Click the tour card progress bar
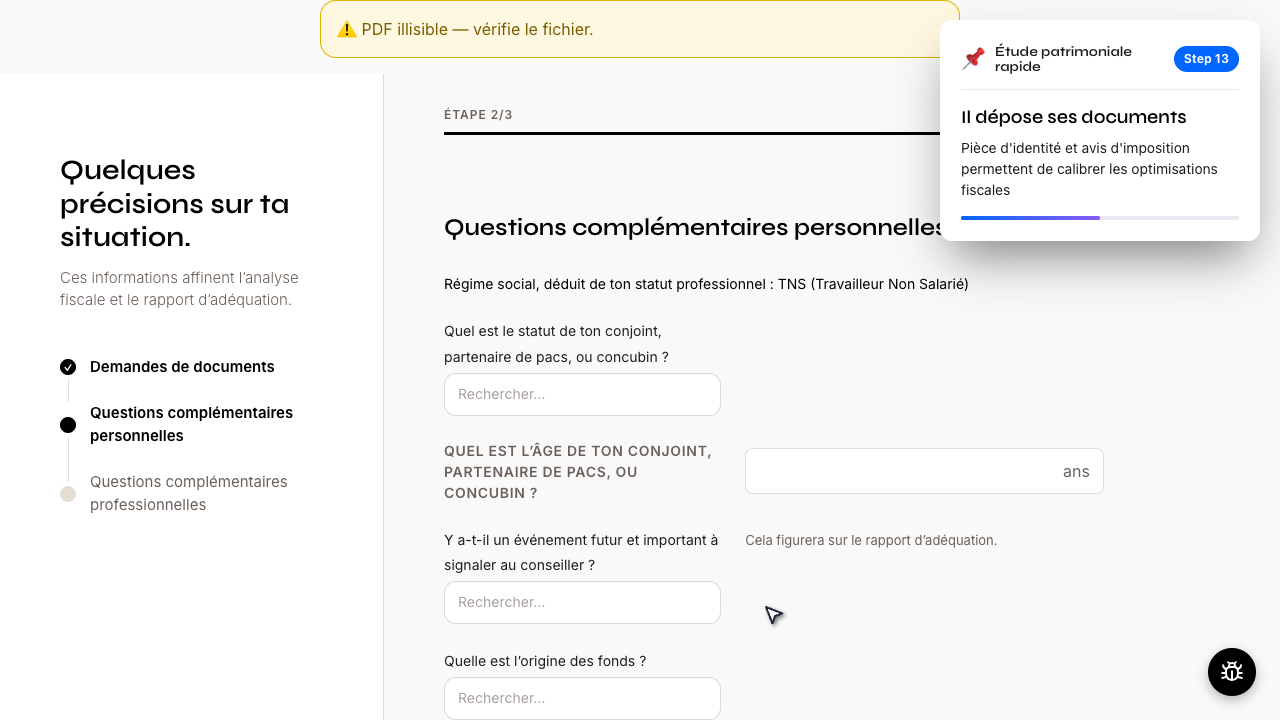1280x720 pixels. point(1100,217)
